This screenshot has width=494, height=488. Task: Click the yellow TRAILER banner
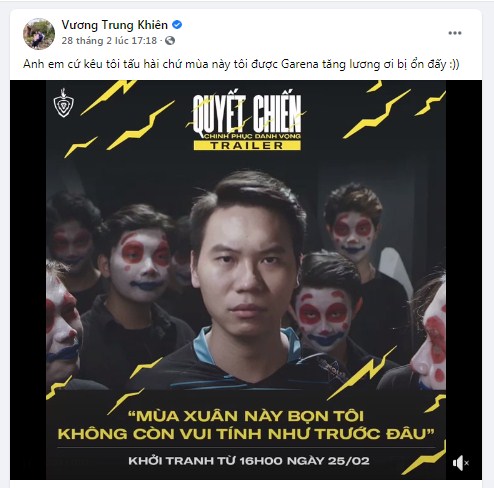pyautogui.click(x=247, y=145)
